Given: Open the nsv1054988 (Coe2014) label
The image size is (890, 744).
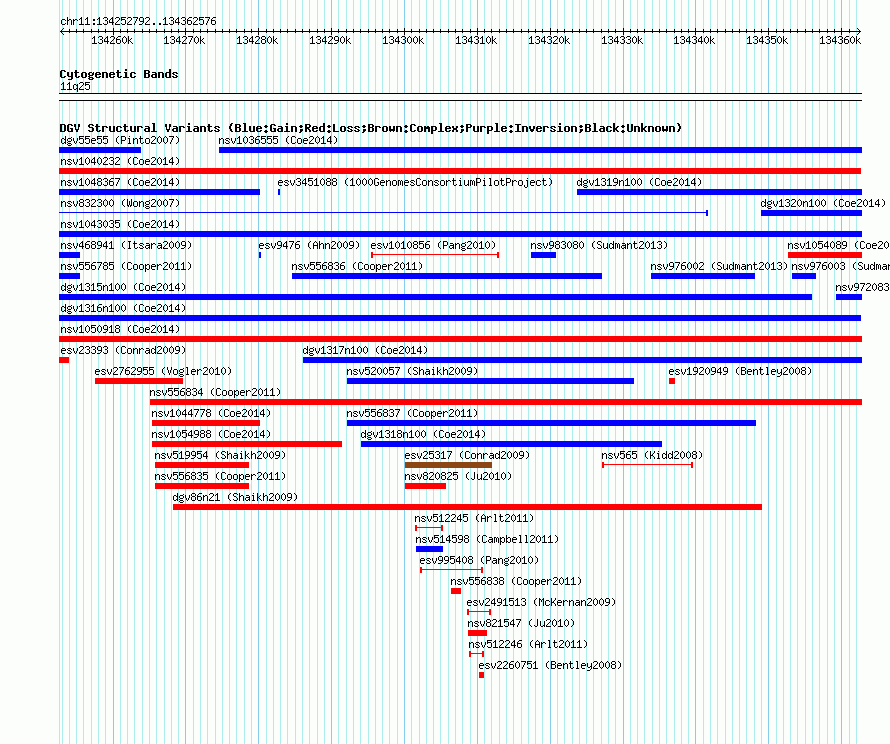Looking at the screenshot, I should coord(211,434).
